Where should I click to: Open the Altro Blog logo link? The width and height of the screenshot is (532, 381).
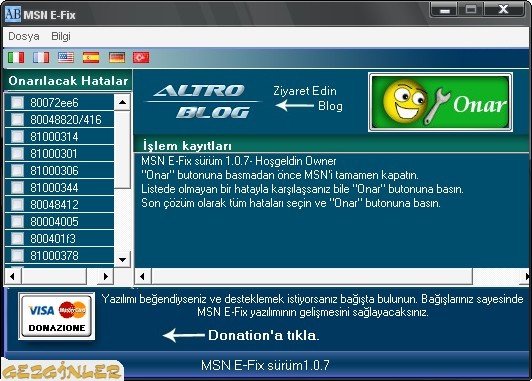(x=203, y=101)
